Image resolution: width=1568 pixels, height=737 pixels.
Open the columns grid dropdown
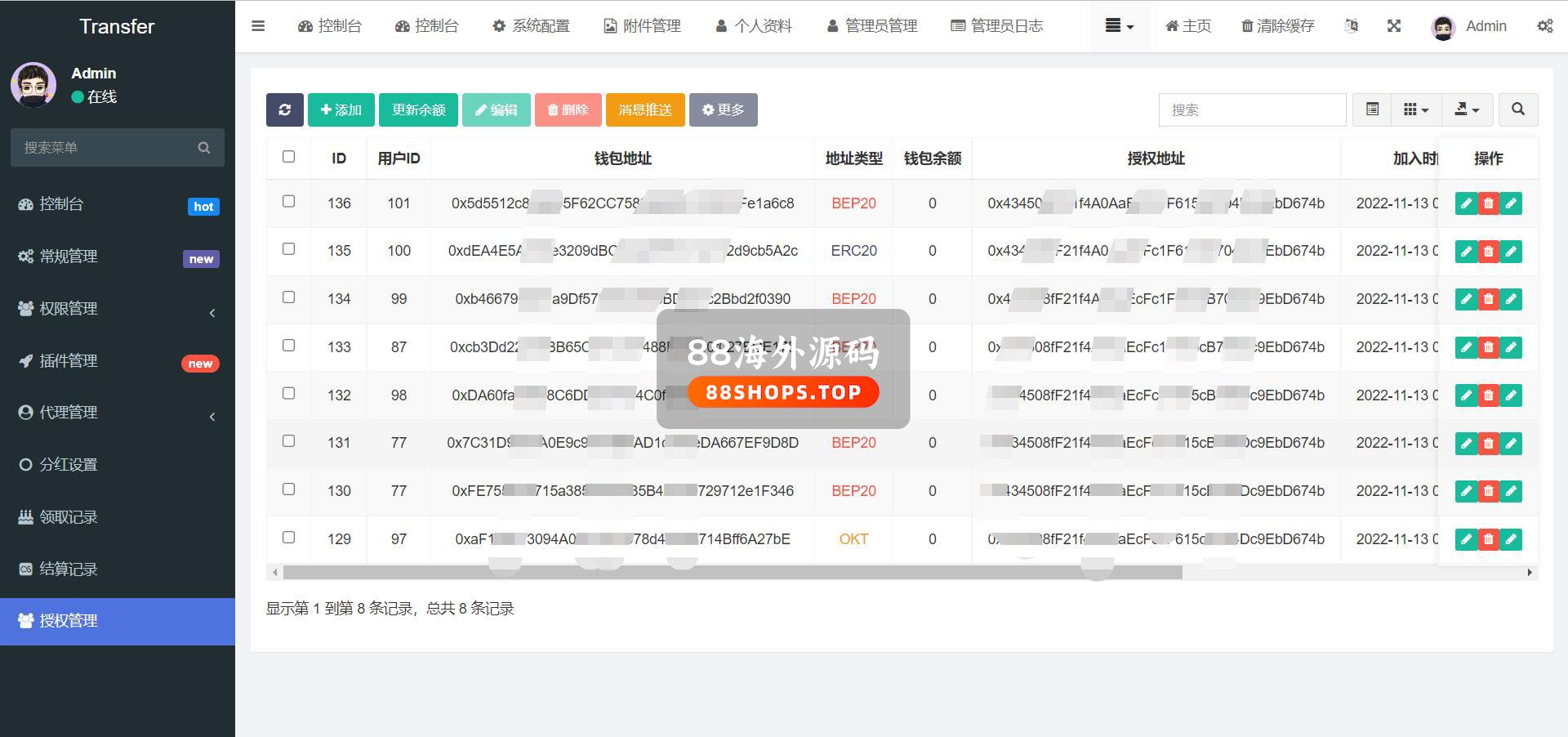tap(1415, 109)
